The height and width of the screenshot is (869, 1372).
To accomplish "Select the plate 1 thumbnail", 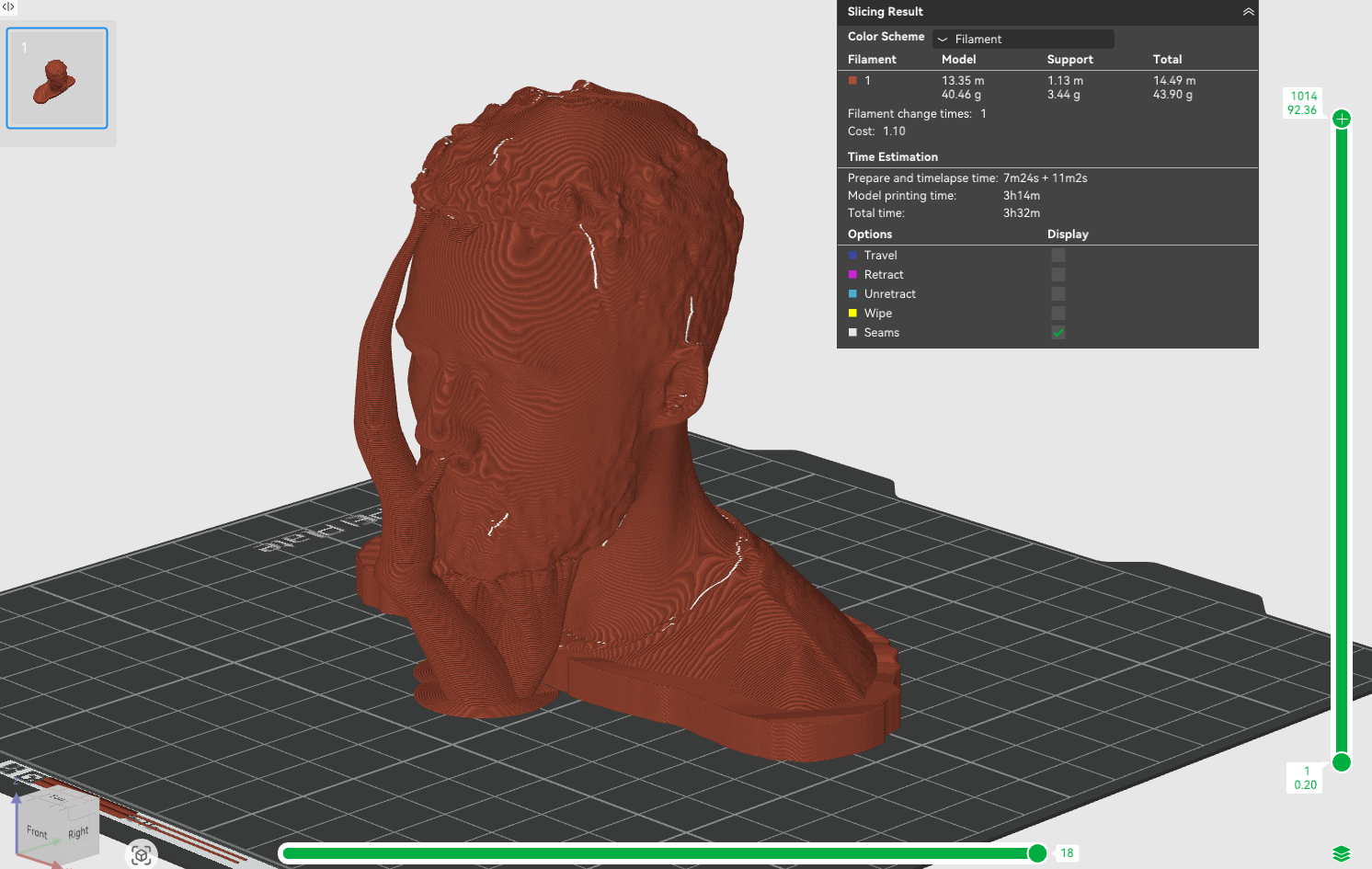I will [x=57, y=77].
